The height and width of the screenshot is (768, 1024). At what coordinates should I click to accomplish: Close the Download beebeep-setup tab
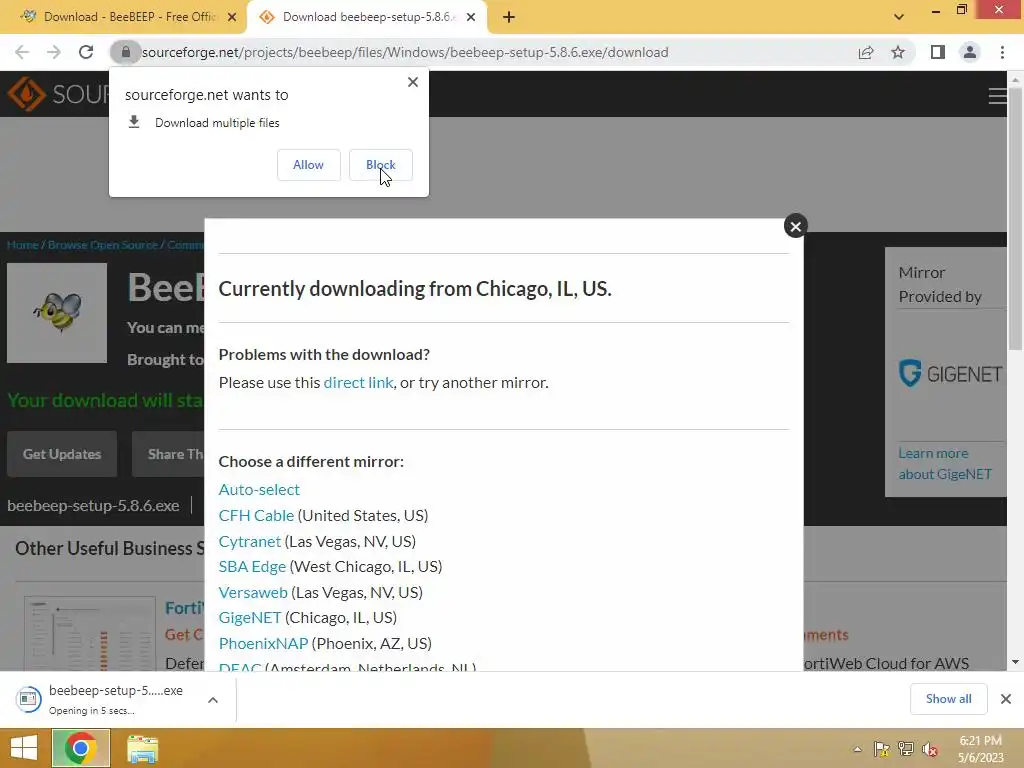[x=471, y=17]
